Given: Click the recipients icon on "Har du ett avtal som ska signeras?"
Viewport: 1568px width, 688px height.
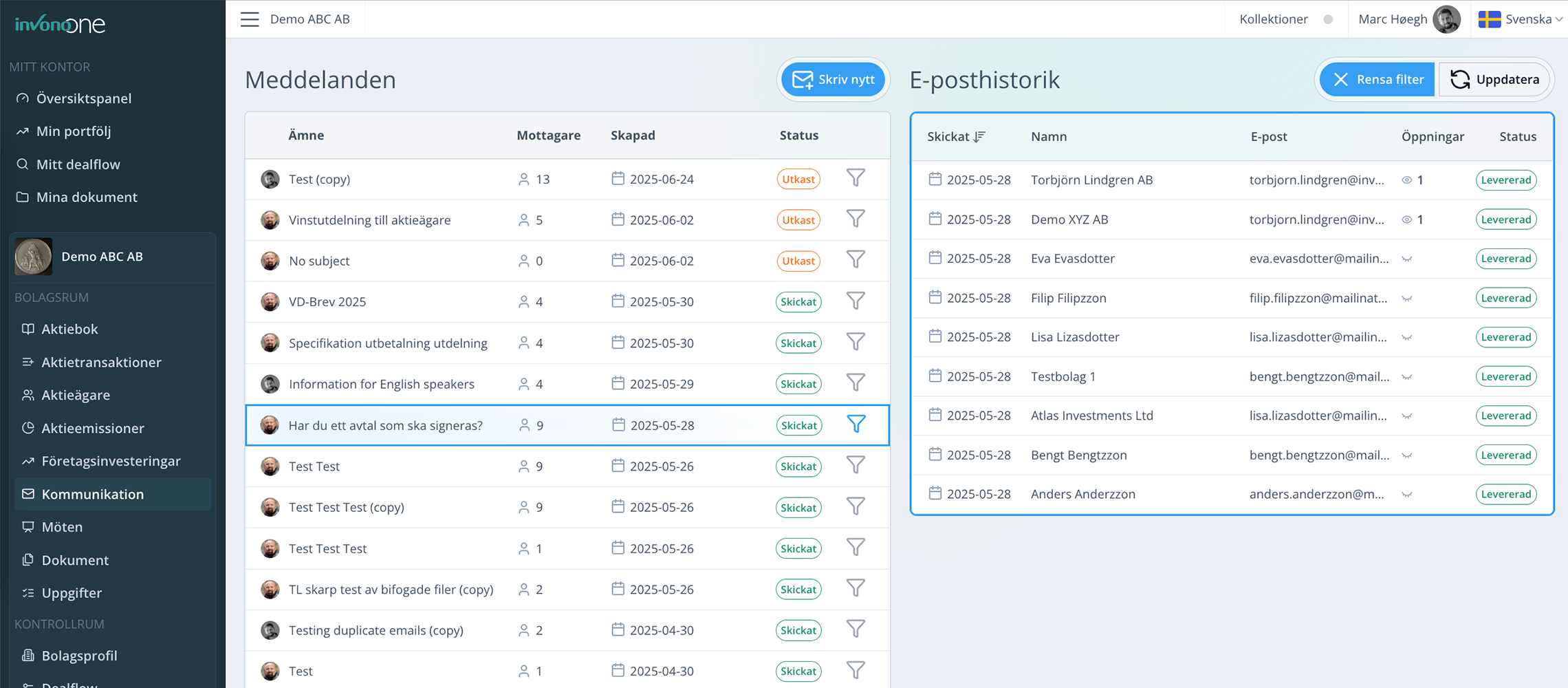Looking at the screenshot, I should [x=523, y=425].
